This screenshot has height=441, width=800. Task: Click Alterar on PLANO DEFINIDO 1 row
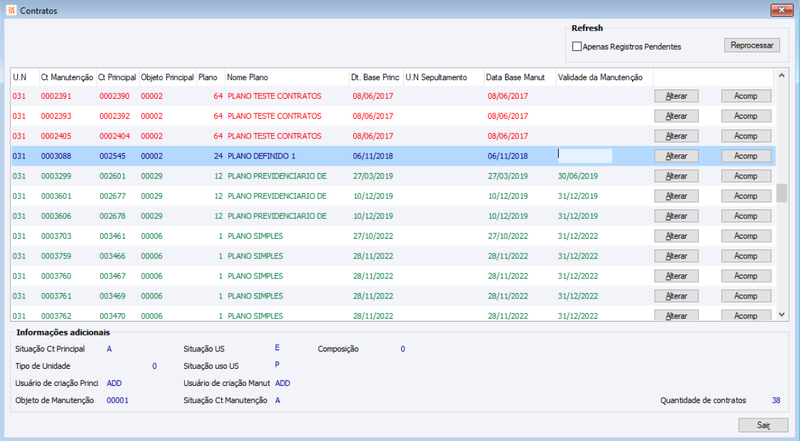[676, 156]
